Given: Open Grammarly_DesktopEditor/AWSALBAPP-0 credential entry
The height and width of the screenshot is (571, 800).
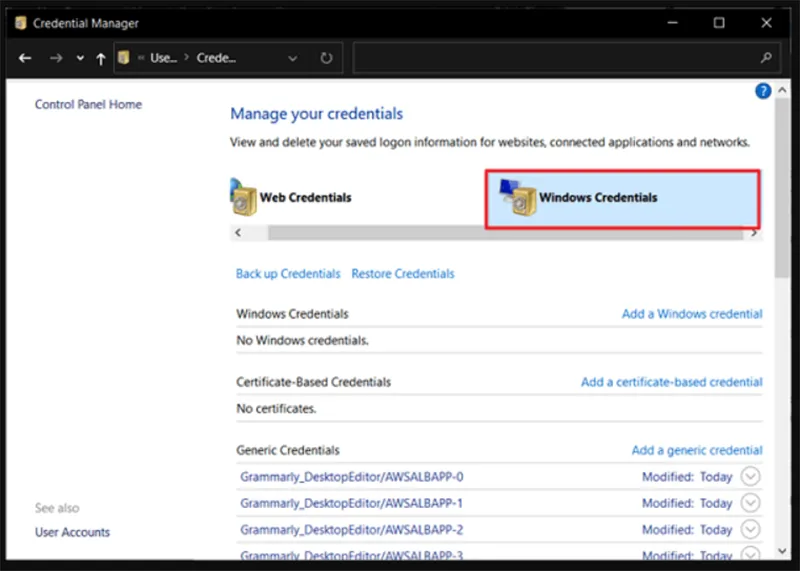Looking at the screenshot, I should (352, 477).
